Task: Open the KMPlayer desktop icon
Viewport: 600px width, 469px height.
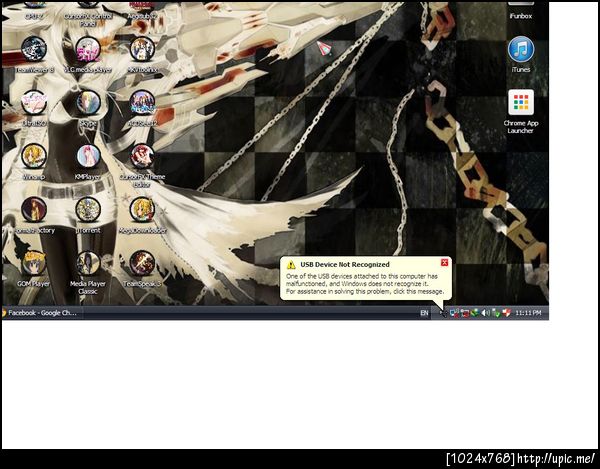Action: click(x=88, y=156)
